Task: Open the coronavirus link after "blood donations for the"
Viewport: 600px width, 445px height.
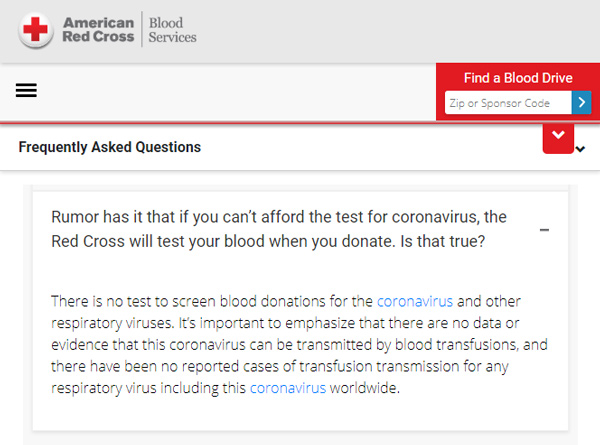Action: (415, 301)
